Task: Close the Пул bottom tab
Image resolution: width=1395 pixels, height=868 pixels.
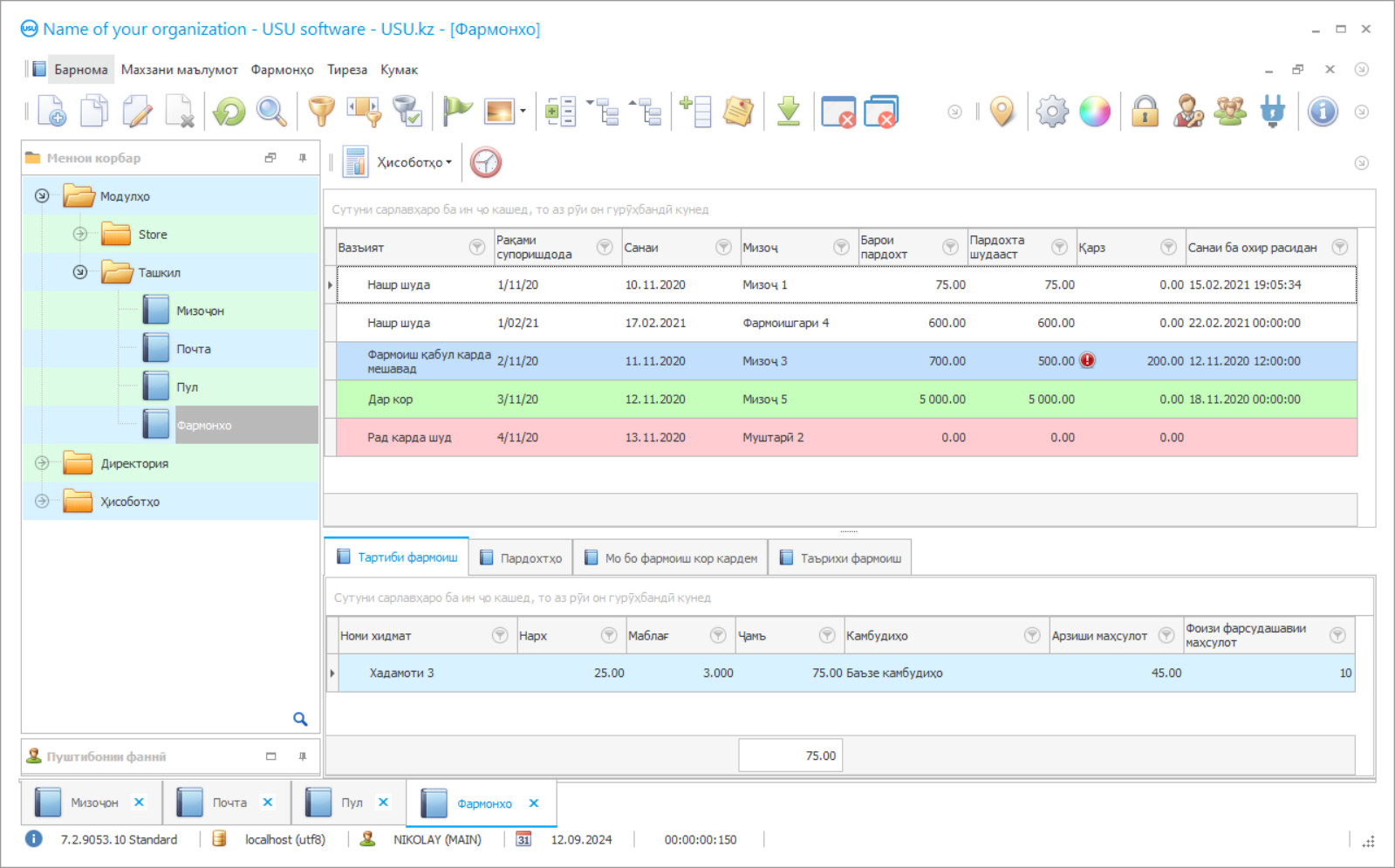Action: 383,803
